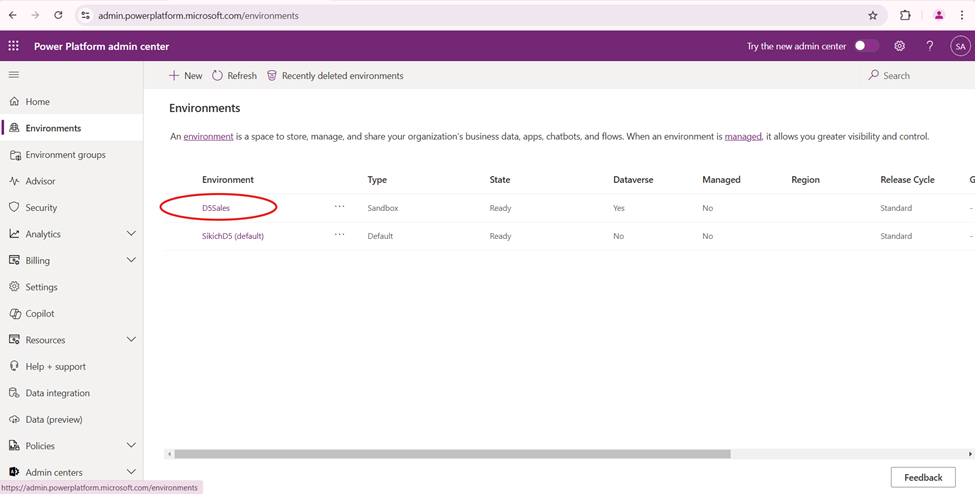Click the browser reload icon
Viewport: 975px width, 494px height.
[x=58, y=16]
